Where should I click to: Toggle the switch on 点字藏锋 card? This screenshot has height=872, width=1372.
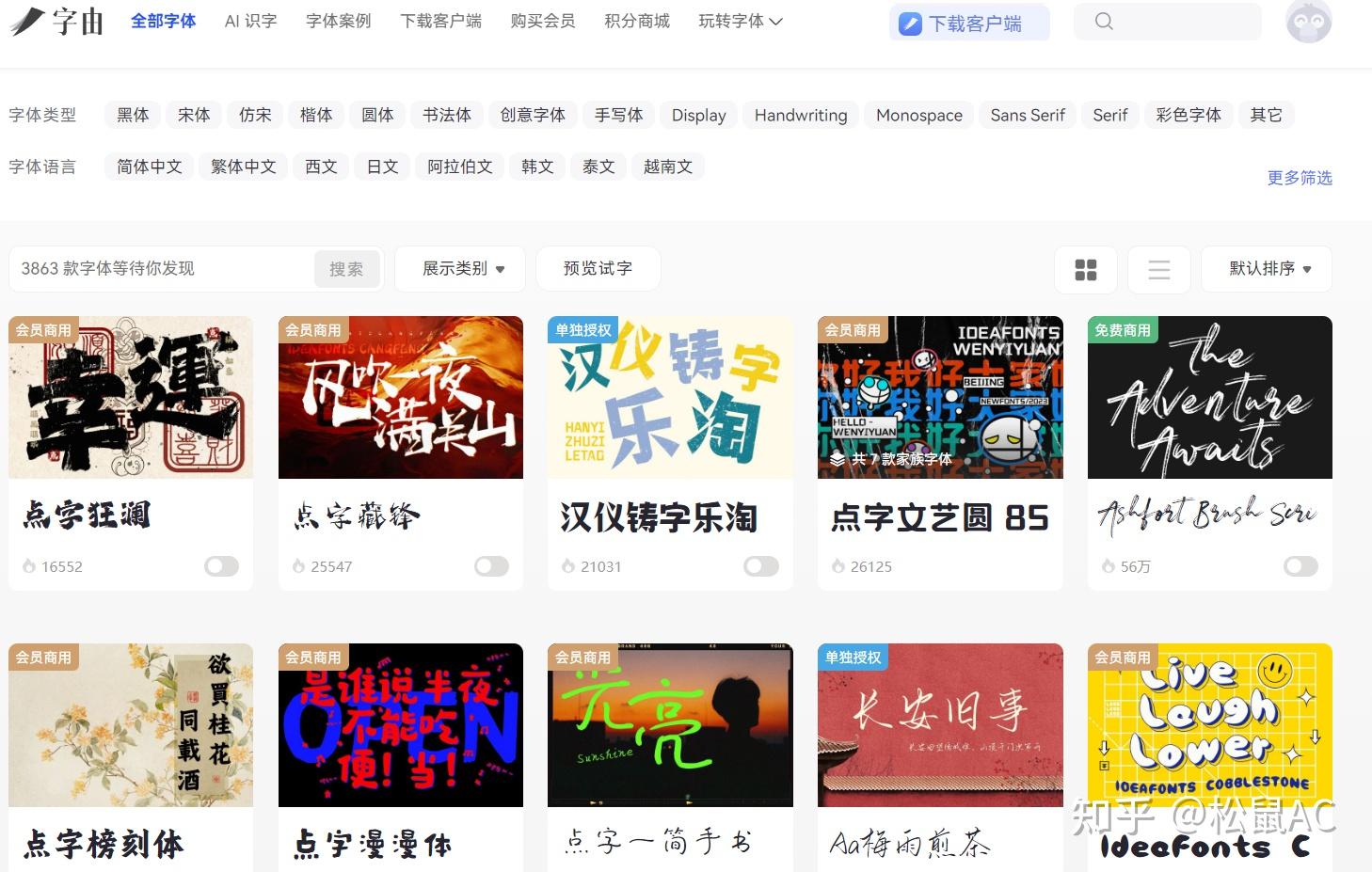click(491, 566)
